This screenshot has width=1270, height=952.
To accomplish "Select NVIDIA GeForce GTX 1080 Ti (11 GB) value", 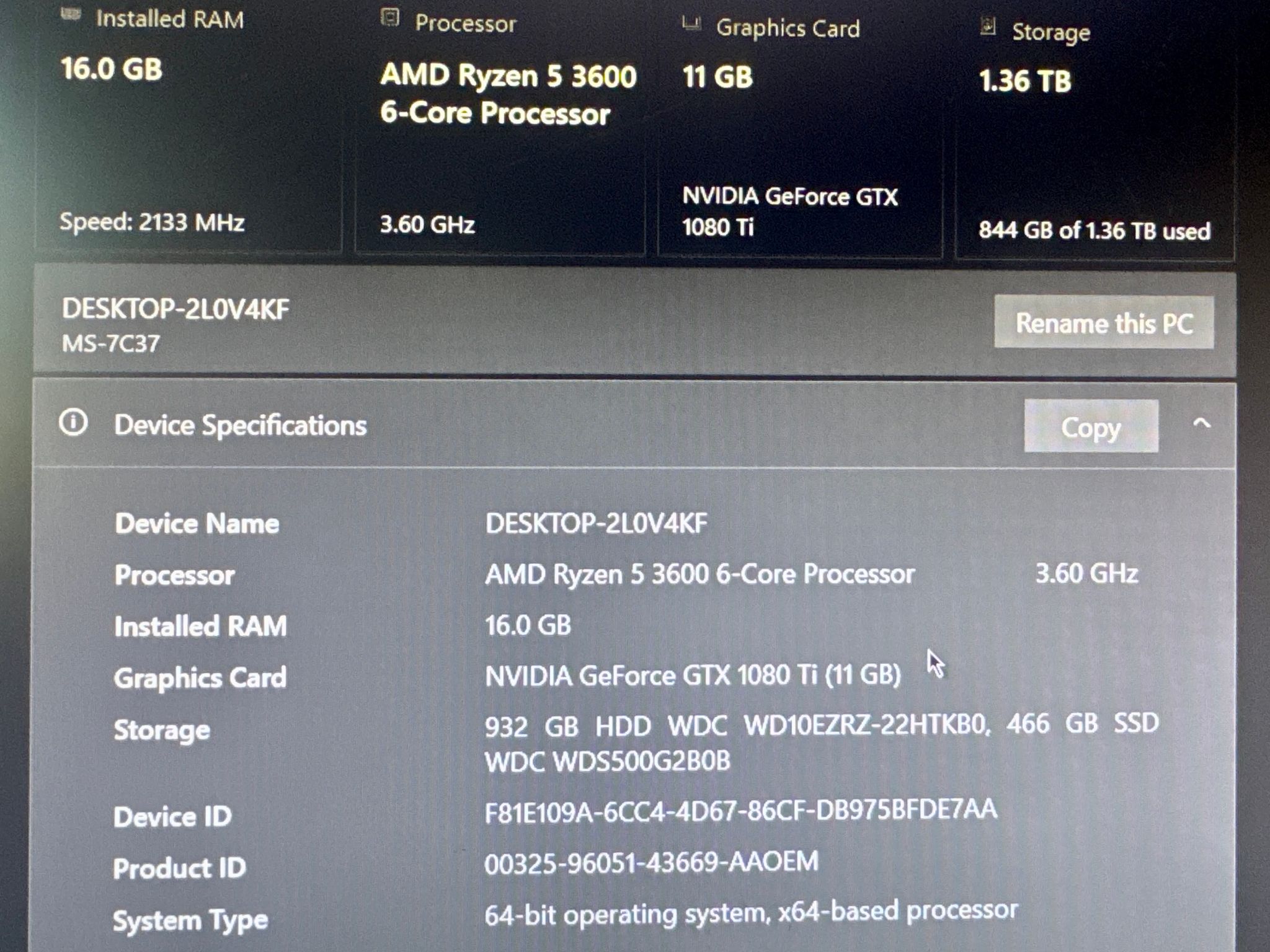I will point(693,676).
